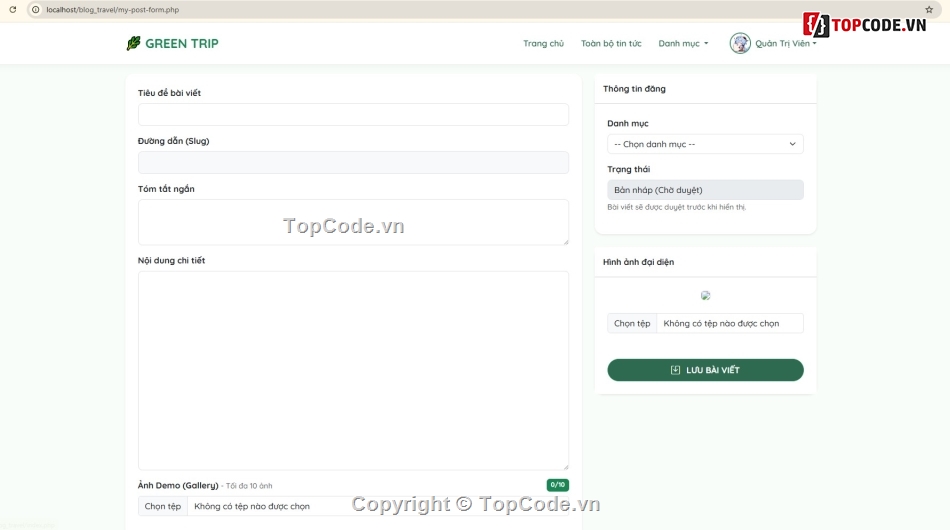Go to Trang chủ page

[x=543, y=43]
